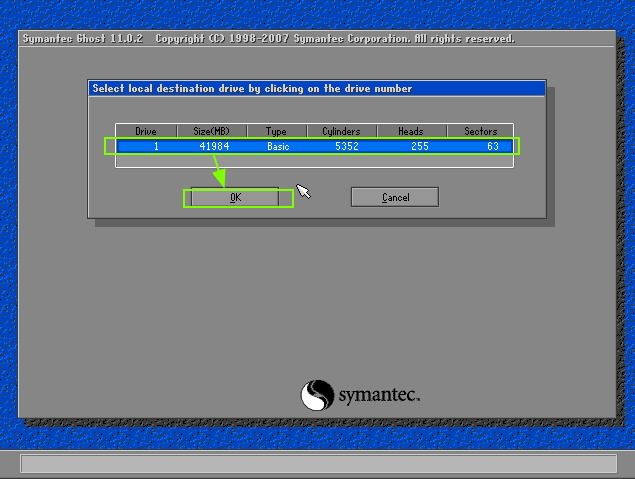Click the heads value 255
The image size is (635, 479).
point(420,146)
